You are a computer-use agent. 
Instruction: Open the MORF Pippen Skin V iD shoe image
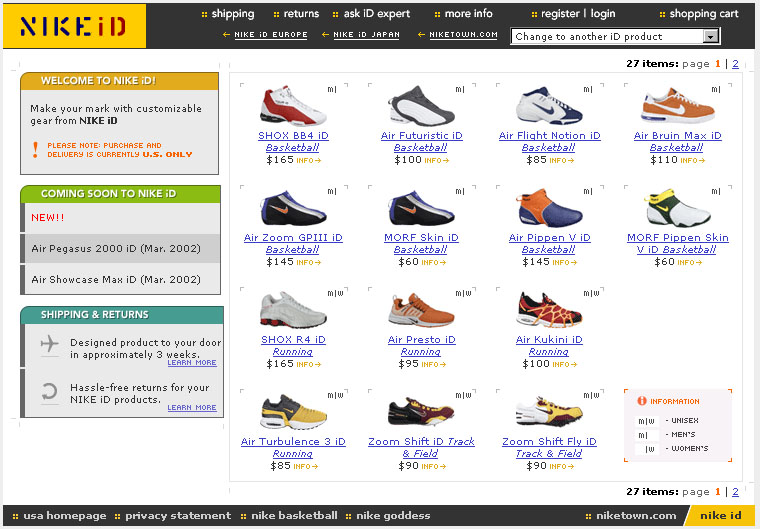pos(677,208)
